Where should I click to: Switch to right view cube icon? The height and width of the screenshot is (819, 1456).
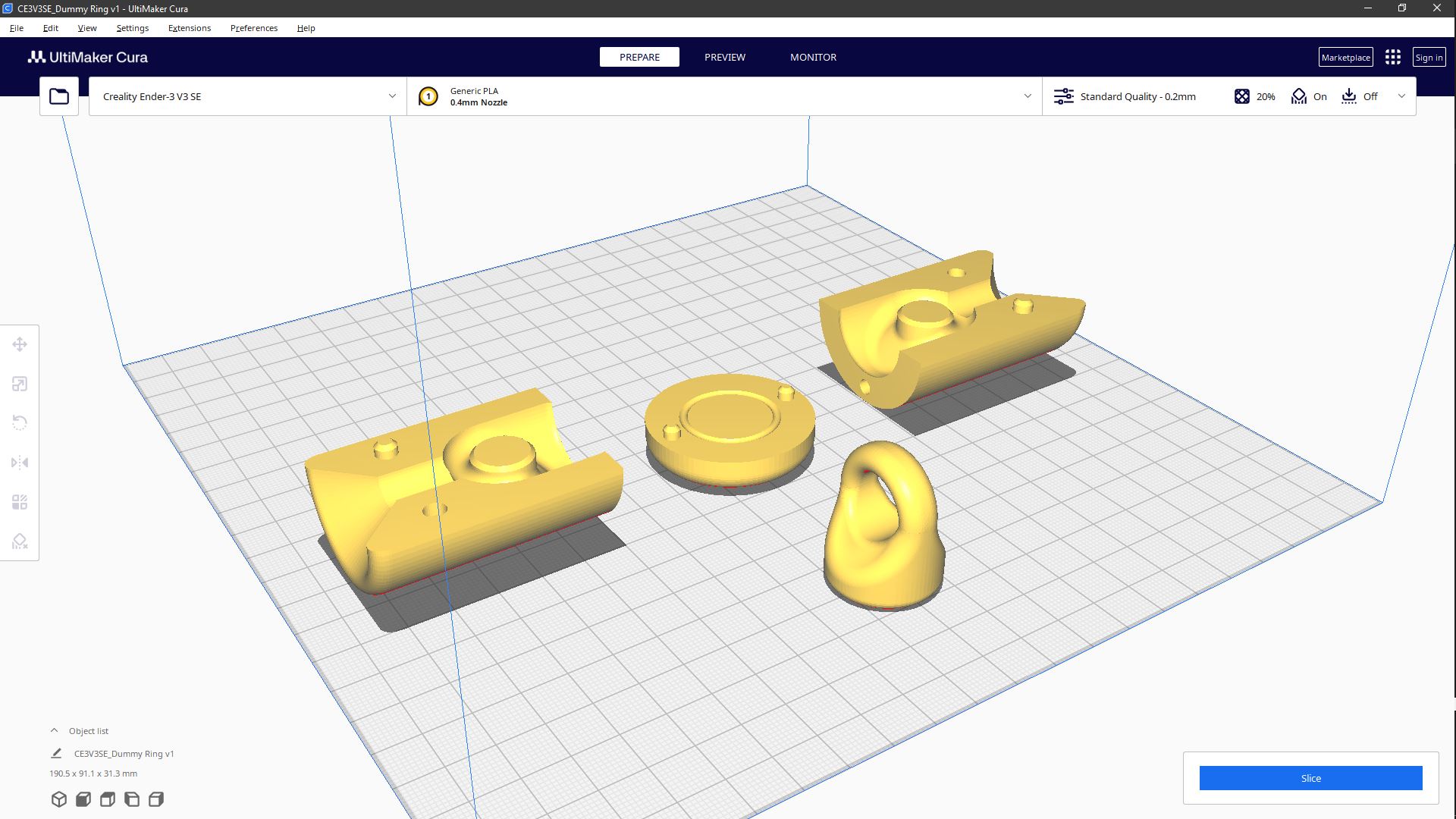156,799
